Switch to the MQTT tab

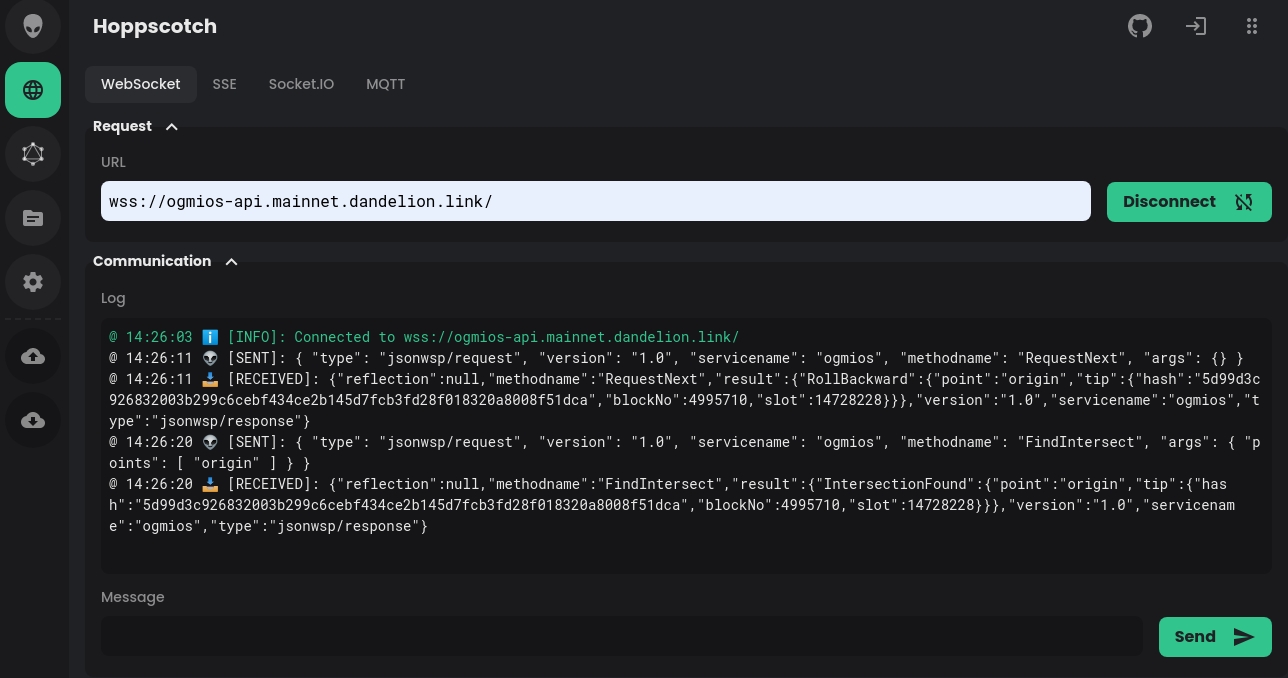click(x=385, y=84)
